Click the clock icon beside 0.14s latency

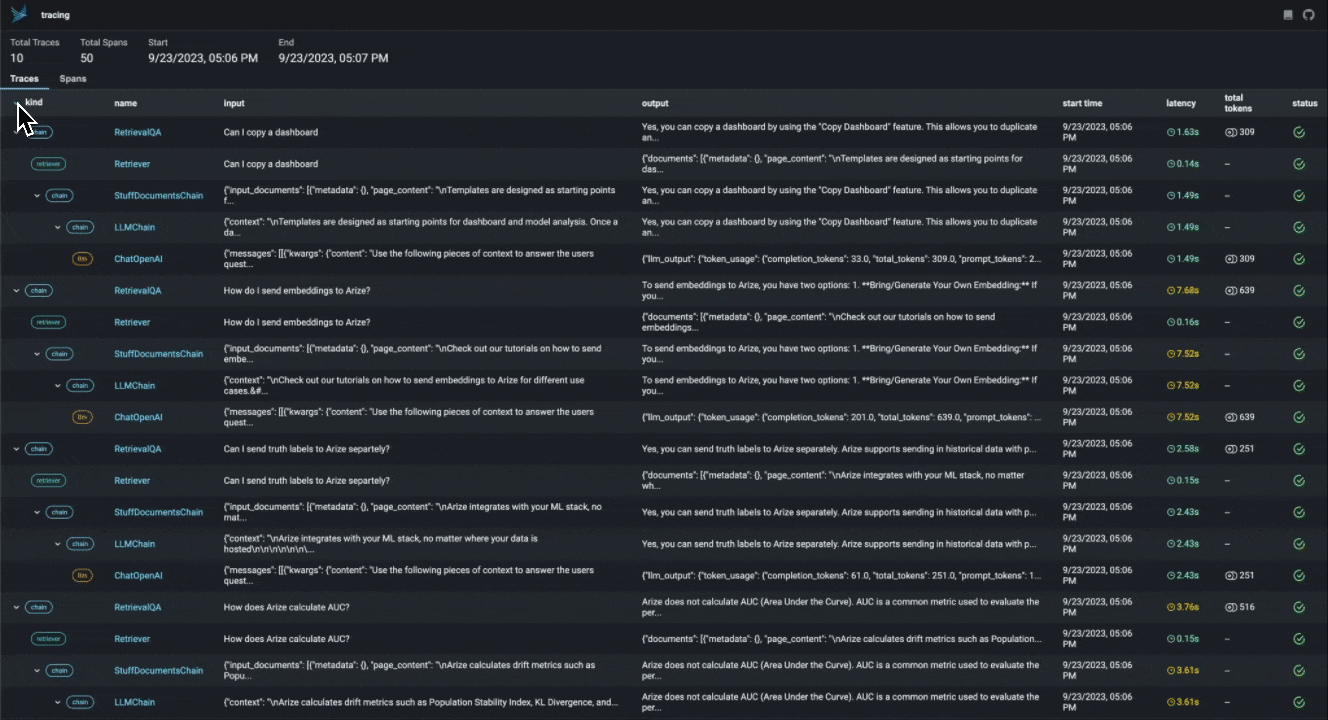click(1171, 164)
